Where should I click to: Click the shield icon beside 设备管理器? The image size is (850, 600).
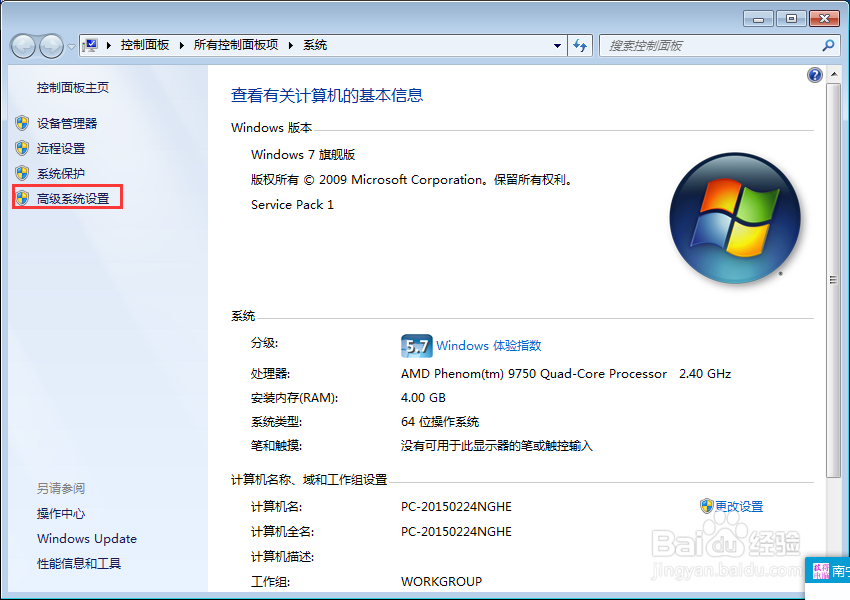[23, 123]
